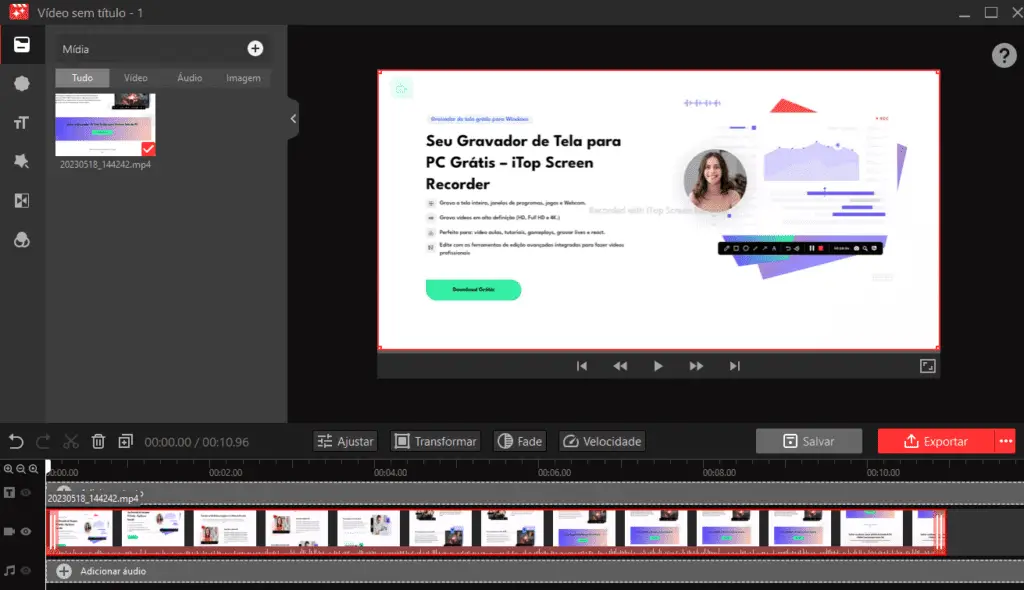Fit timeline to window zoom icon
Screen dimensions: 1024x590
[x=33, y=468]
